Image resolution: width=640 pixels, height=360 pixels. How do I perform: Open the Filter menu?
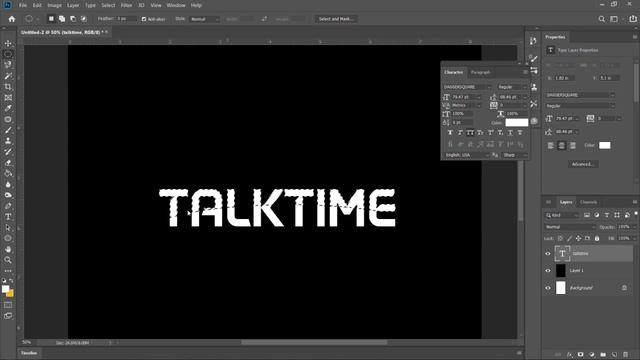(x=126, y=5)
